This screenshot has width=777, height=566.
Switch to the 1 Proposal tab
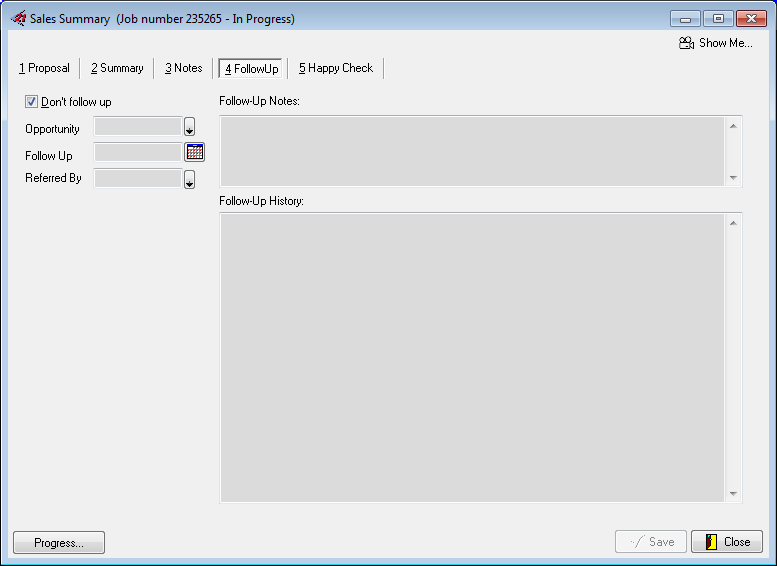click(44, 68)
